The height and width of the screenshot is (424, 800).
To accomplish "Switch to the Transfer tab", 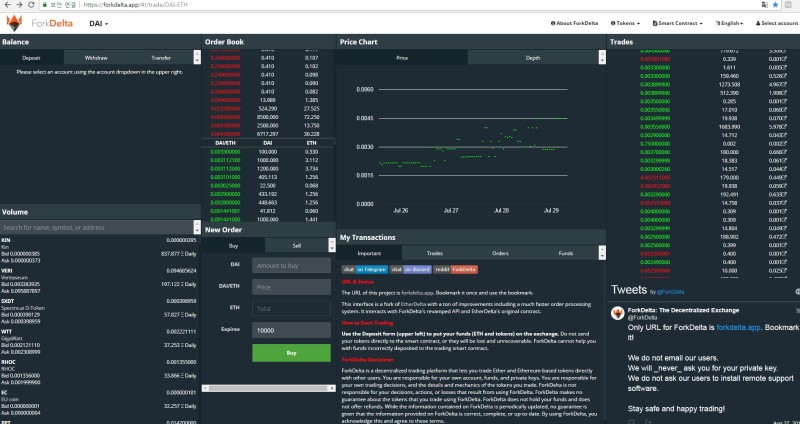I will tap(161, 58).
